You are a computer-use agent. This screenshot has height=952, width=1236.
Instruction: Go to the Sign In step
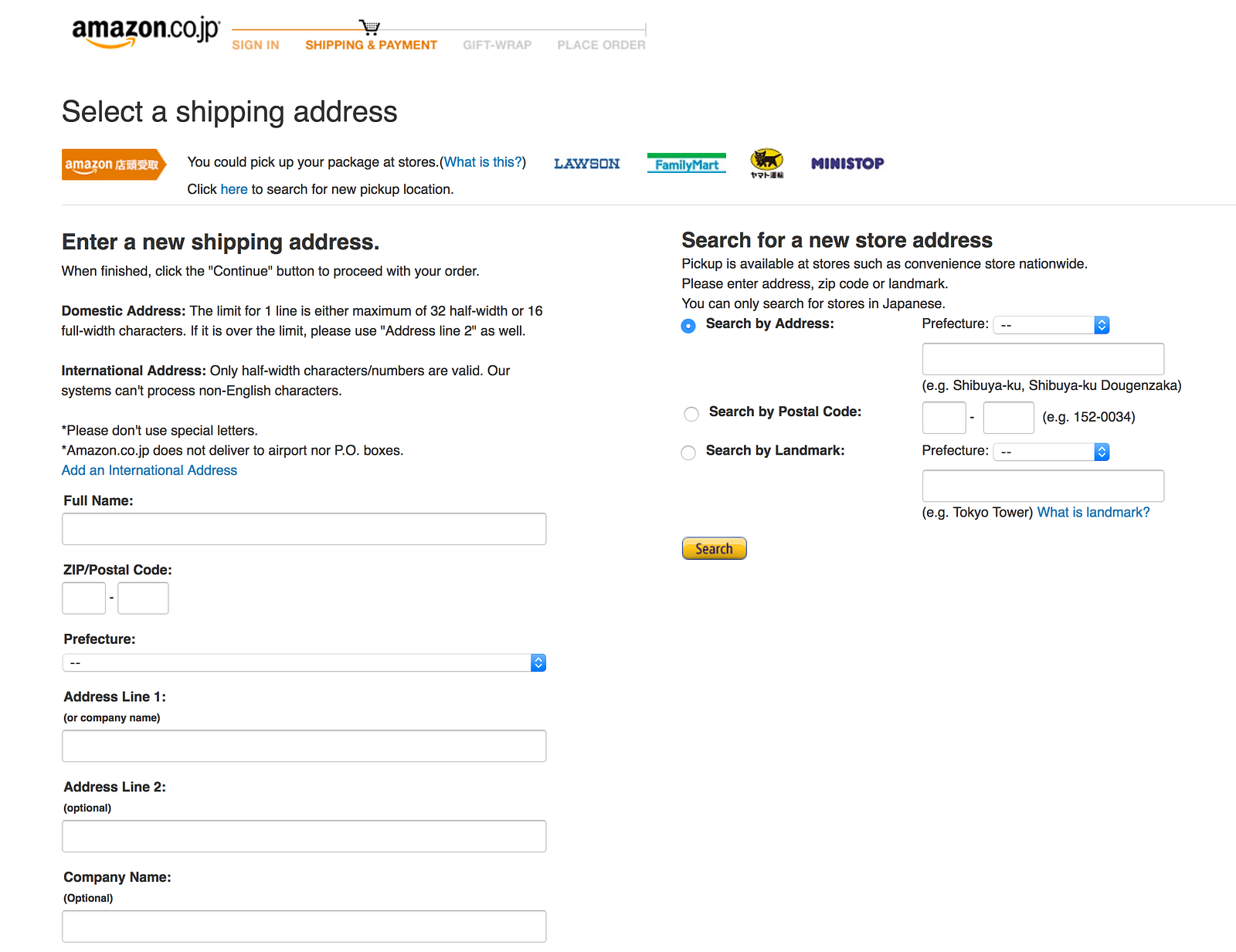tap(256, 45)
